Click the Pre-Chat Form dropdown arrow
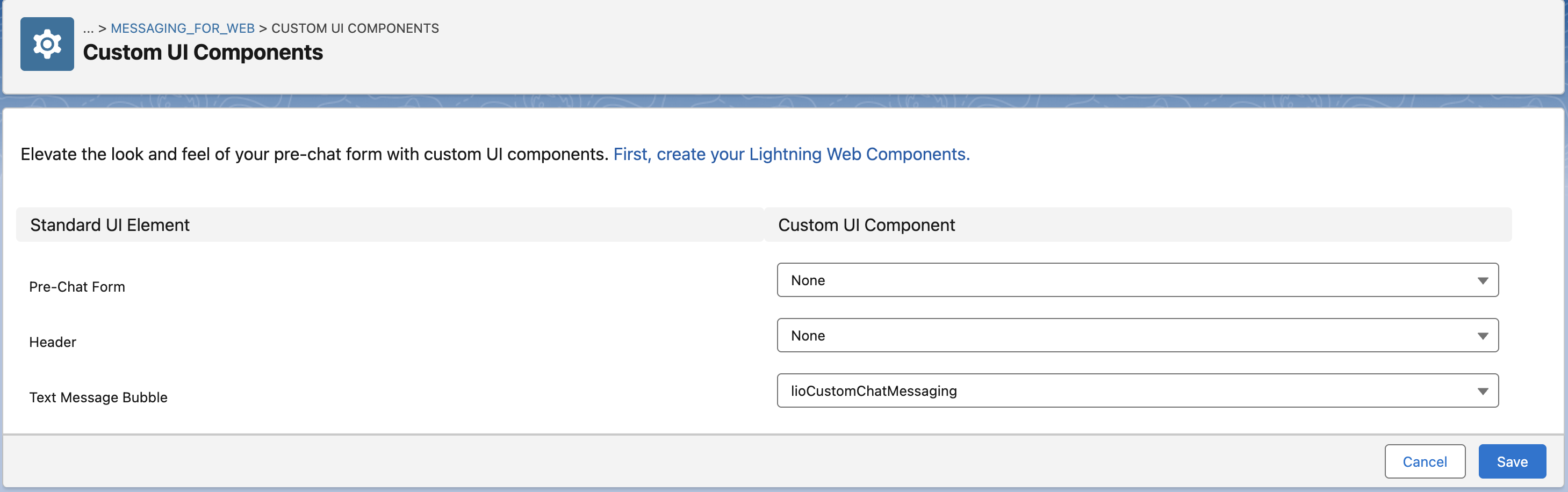Screen dimensions: 1568x492 click(1482, 280)
